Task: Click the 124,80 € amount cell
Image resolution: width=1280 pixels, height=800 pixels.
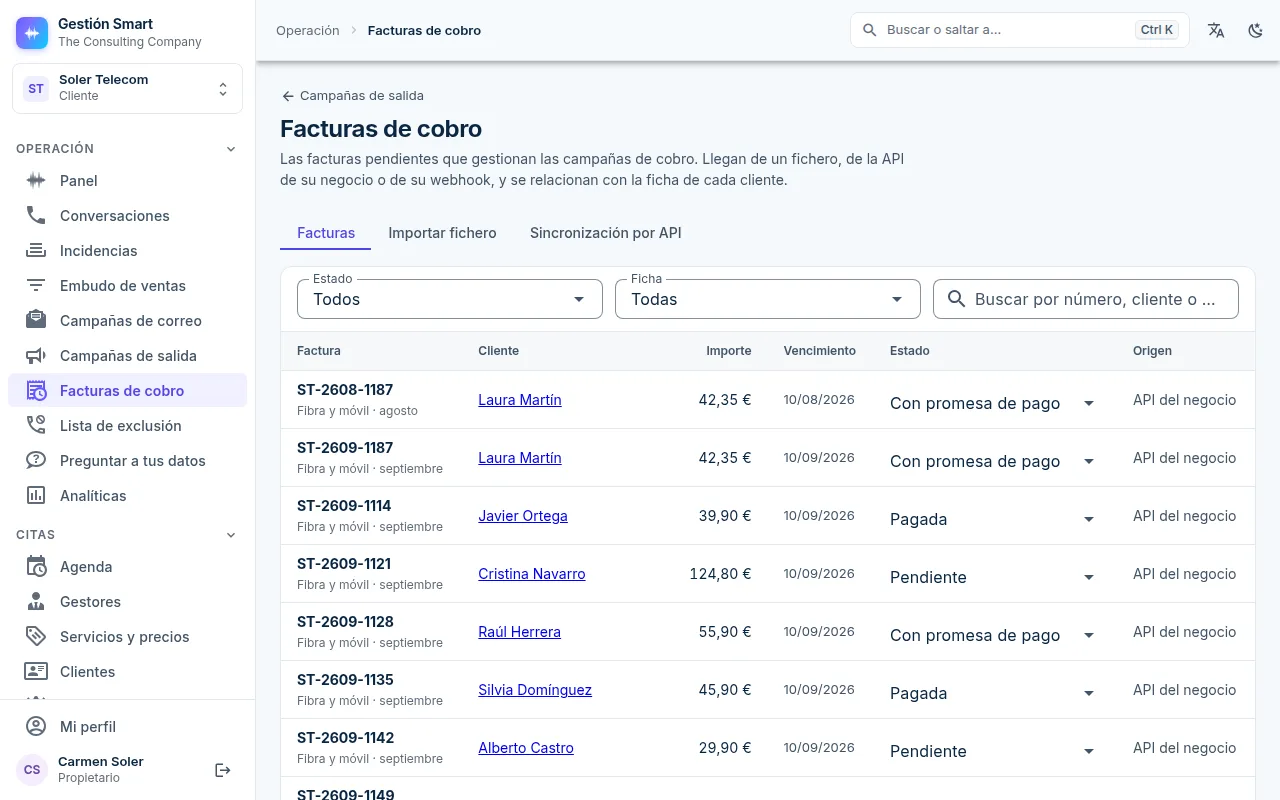Action: (x=720, y=574)
